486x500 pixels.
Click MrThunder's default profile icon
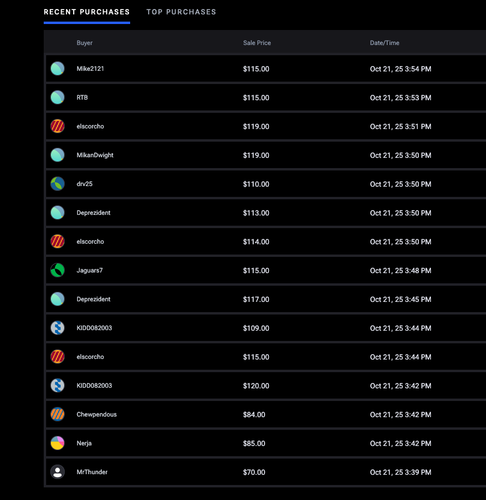(57, 472)
